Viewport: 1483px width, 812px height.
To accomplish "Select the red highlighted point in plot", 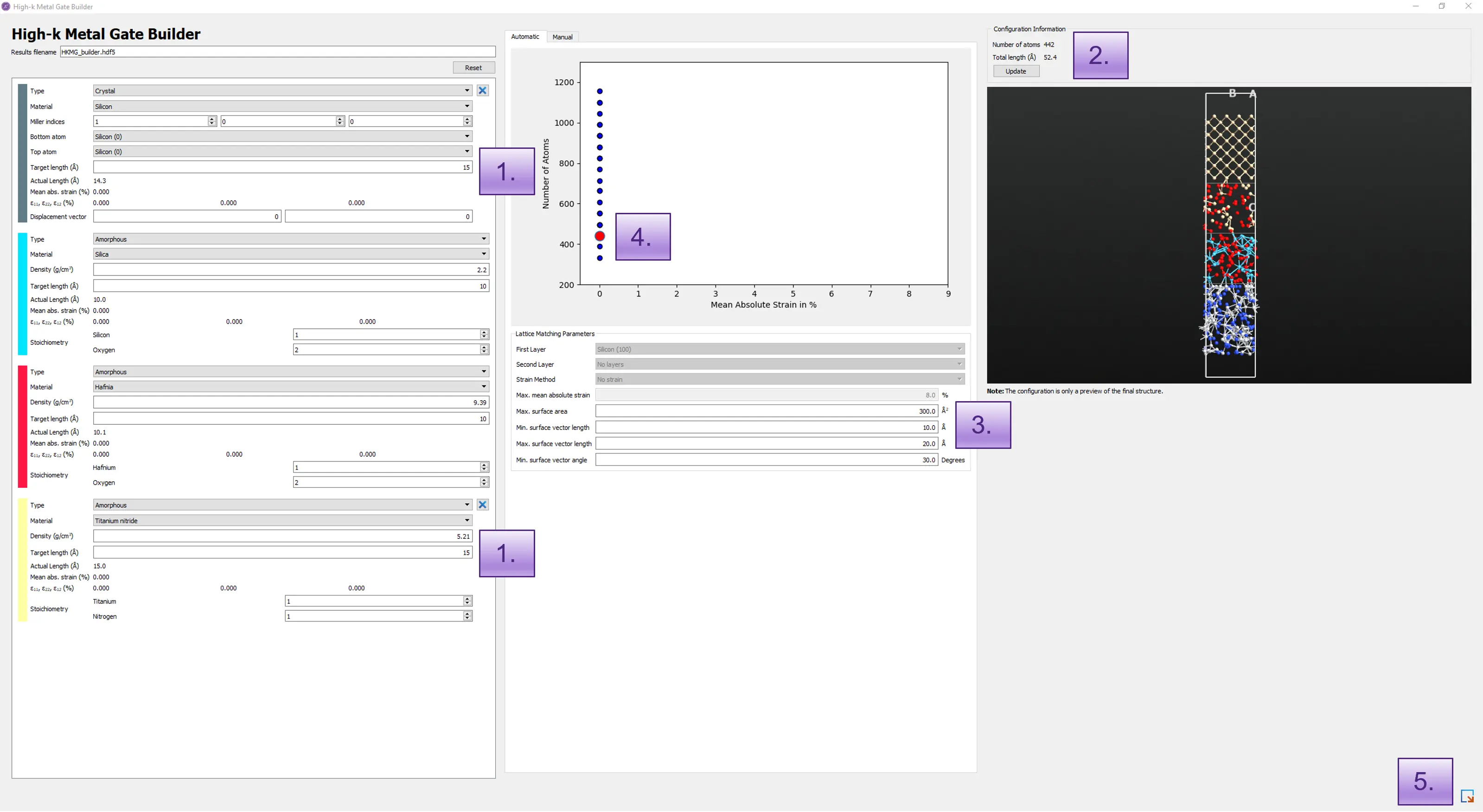I will pos(599,236).
